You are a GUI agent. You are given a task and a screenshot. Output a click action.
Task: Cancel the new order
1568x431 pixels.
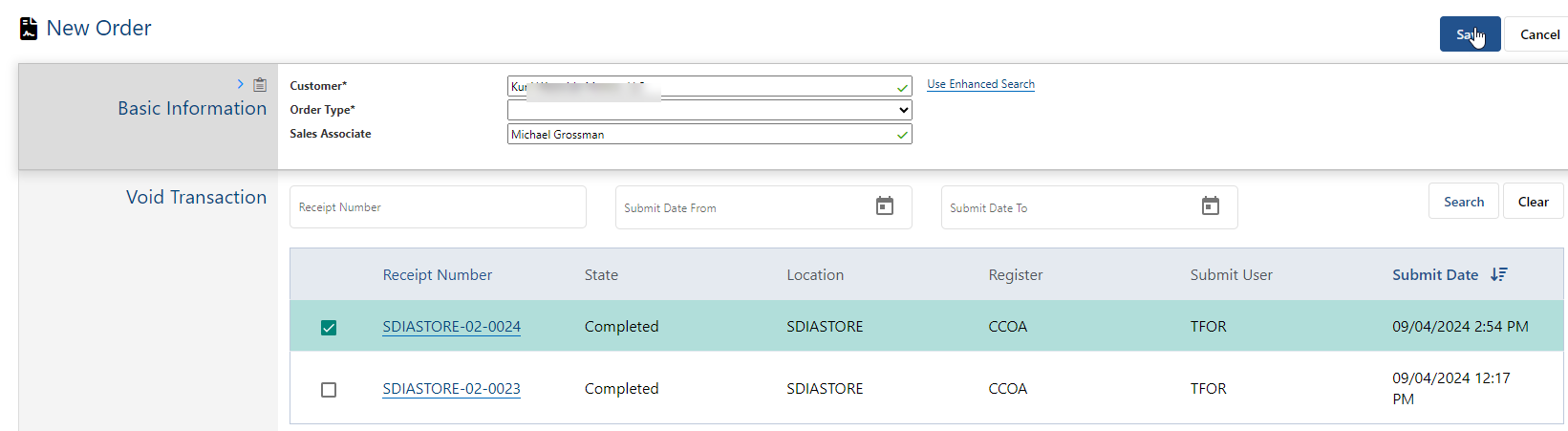pyautogui.click(x=1539, y=34)
